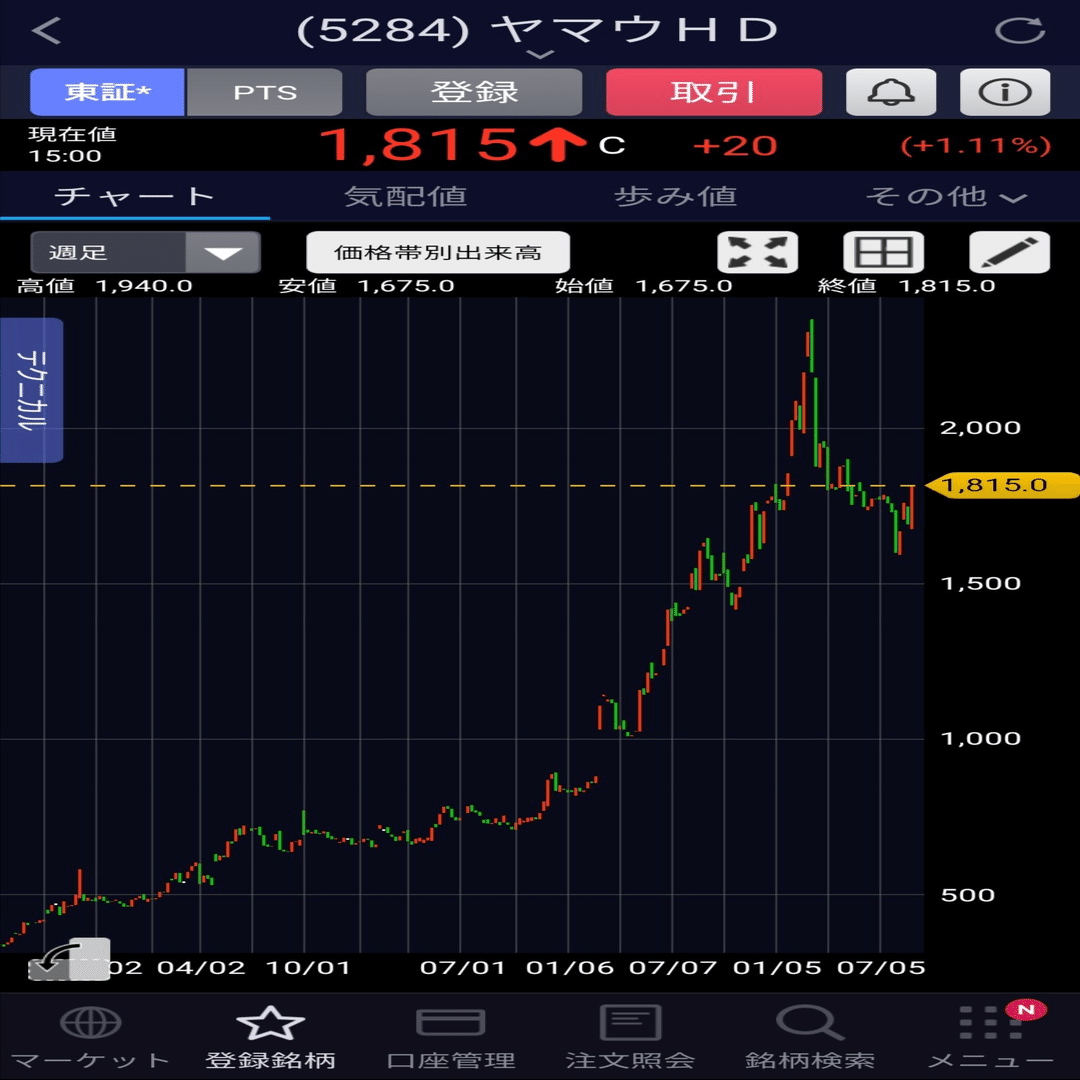Screen dimensions: 1080x1080
Task: Open the stock info icon
Action: coord(1005,92)
